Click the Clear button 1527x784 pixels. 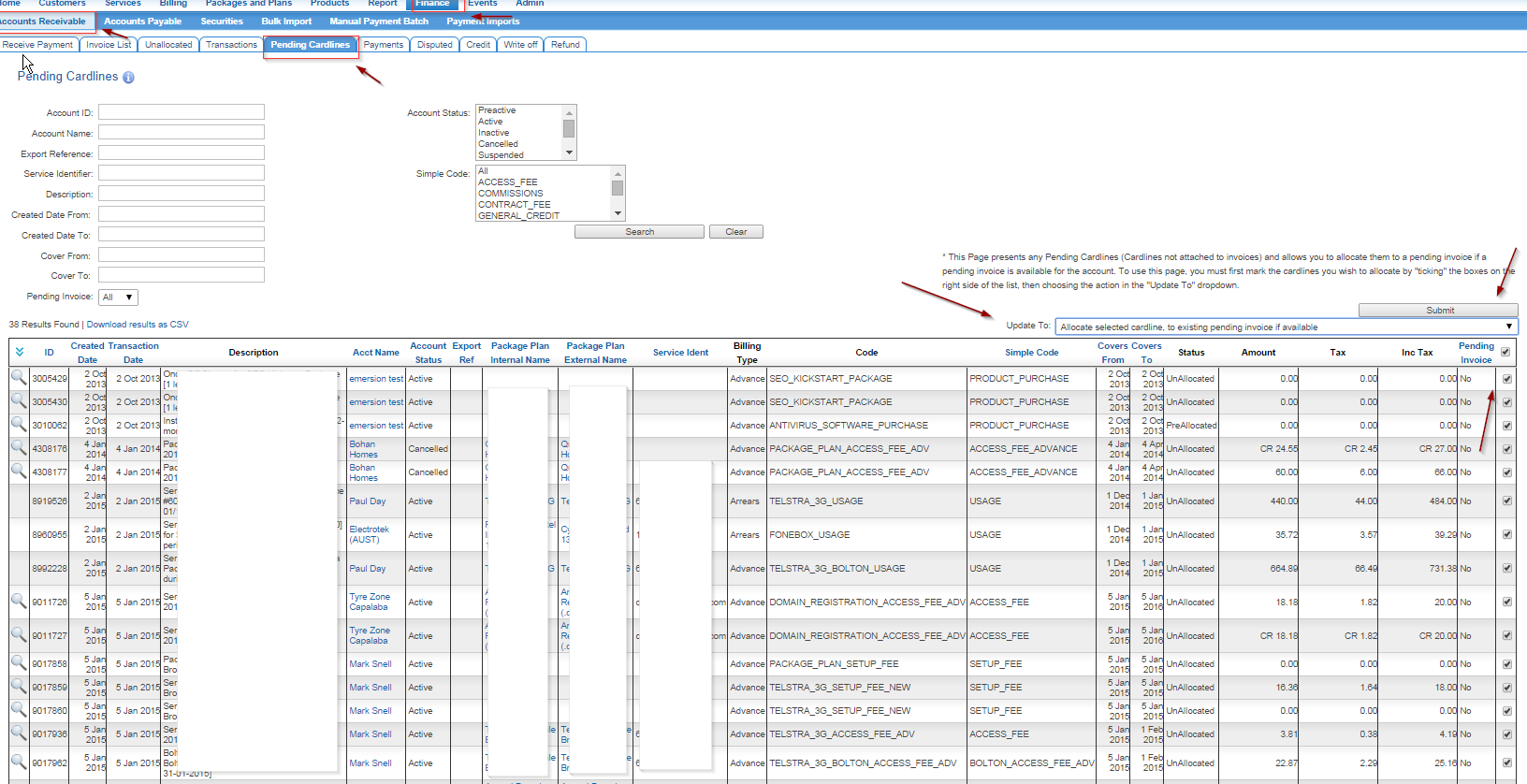pyautogui.click(x=736, y=231)
